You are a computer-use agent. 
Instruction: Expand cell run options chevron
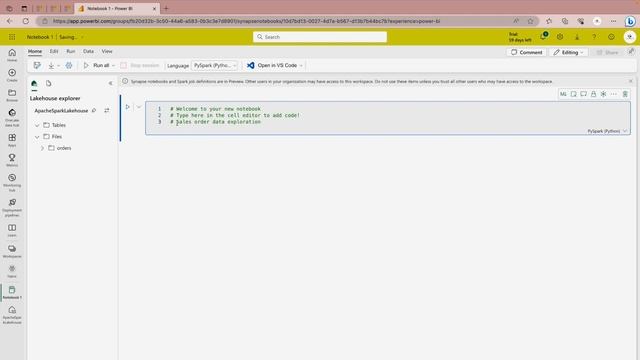coord(139,107)
